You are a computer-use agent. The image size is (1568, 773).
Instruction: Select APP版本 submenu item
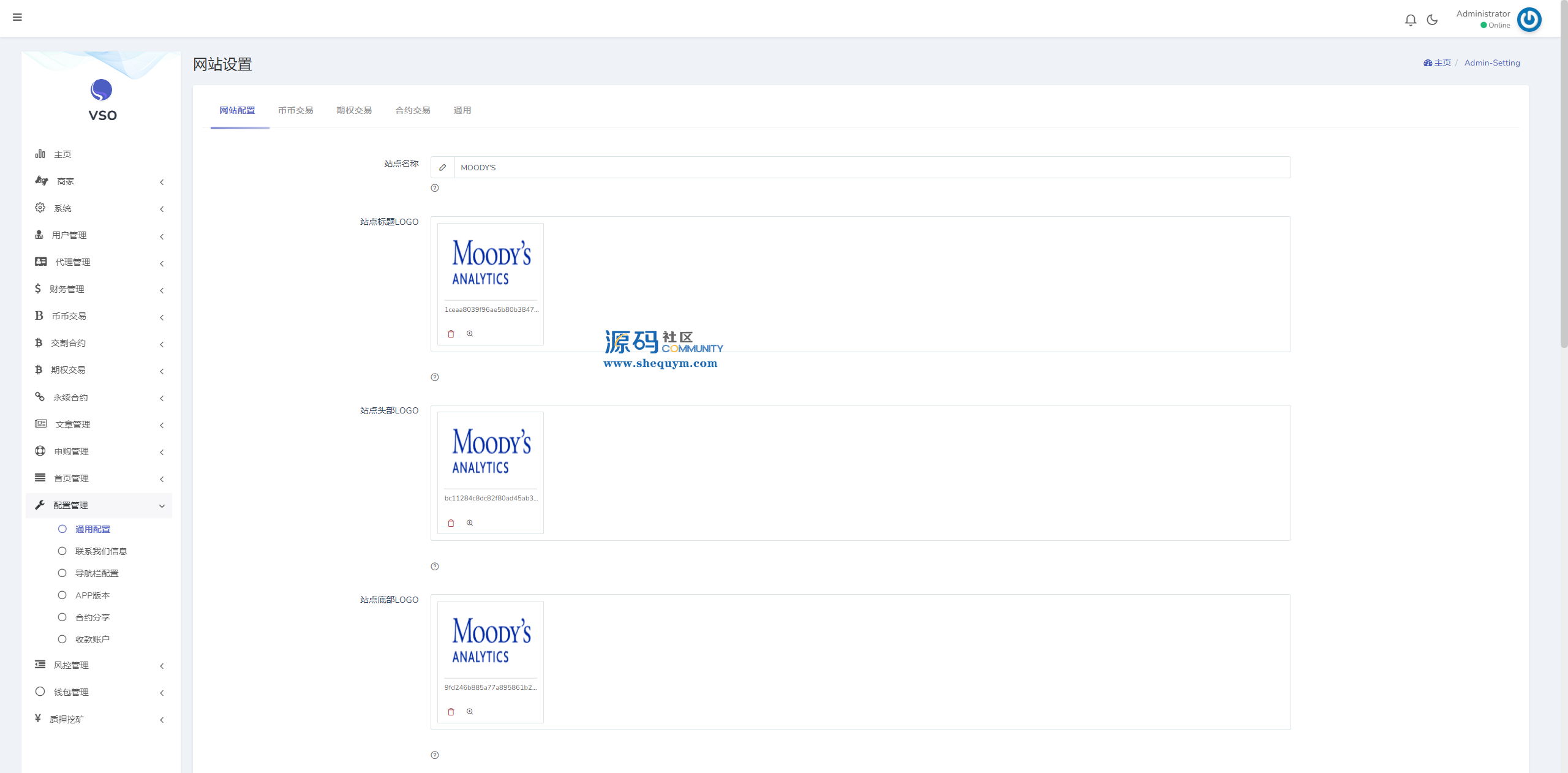coord(92,595)
